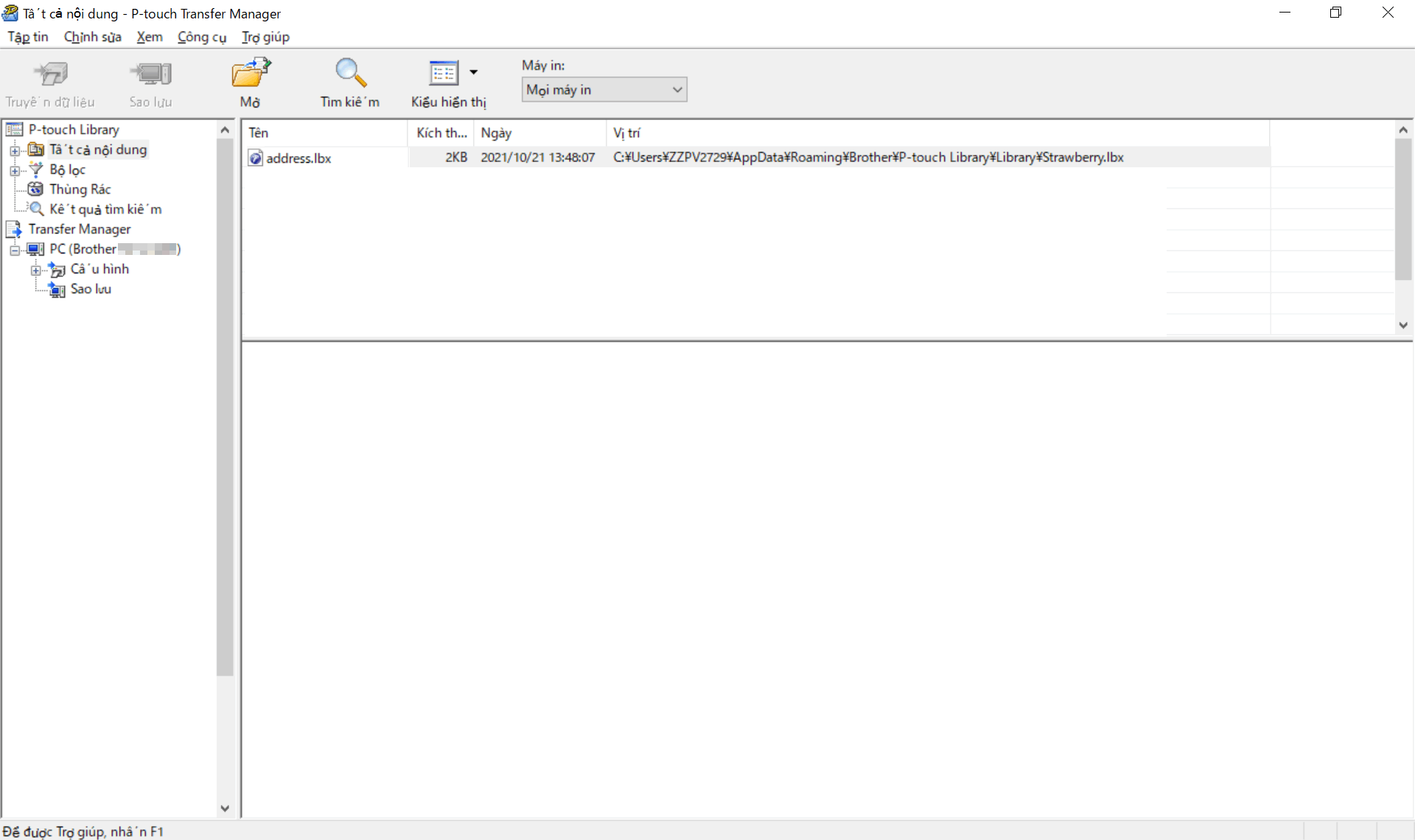Viewport: 1415px width, 840px height.
Task: Sort by the Tên column header
Action: [324, 133]
